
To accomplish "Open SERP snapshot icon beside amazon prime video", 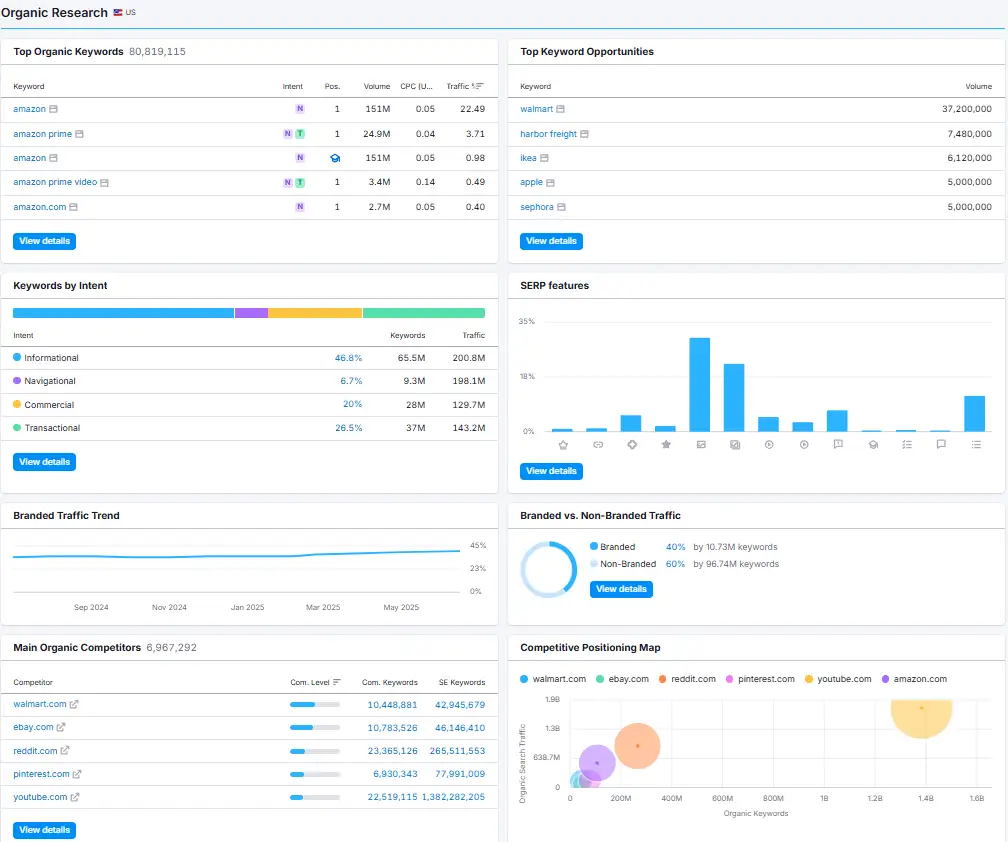I will (x=104, y=183).
